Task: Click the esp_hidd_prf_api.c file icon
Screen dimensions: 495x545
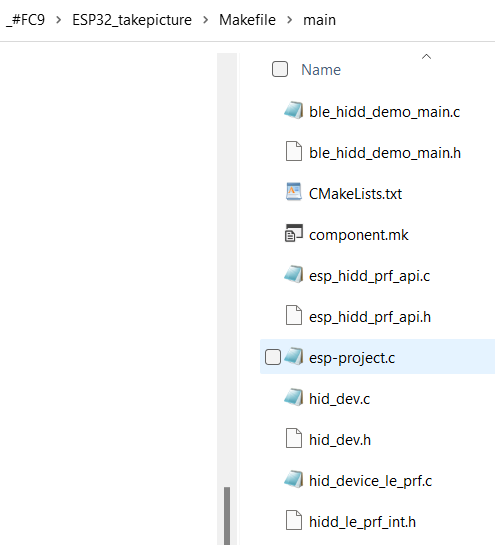Action: pyautogui.click(x=293, y=275)
